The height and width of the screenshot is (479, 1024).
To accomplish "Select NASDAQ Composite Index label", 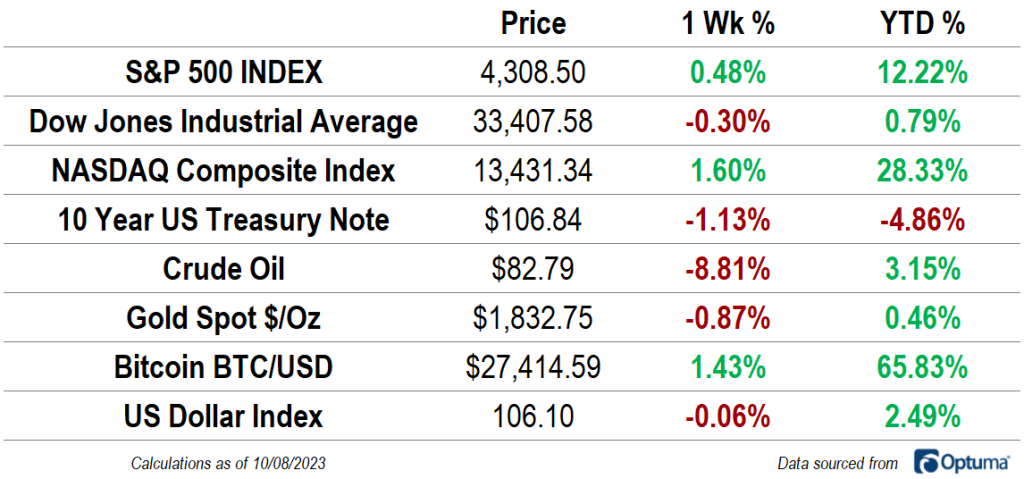I will 223,171.
